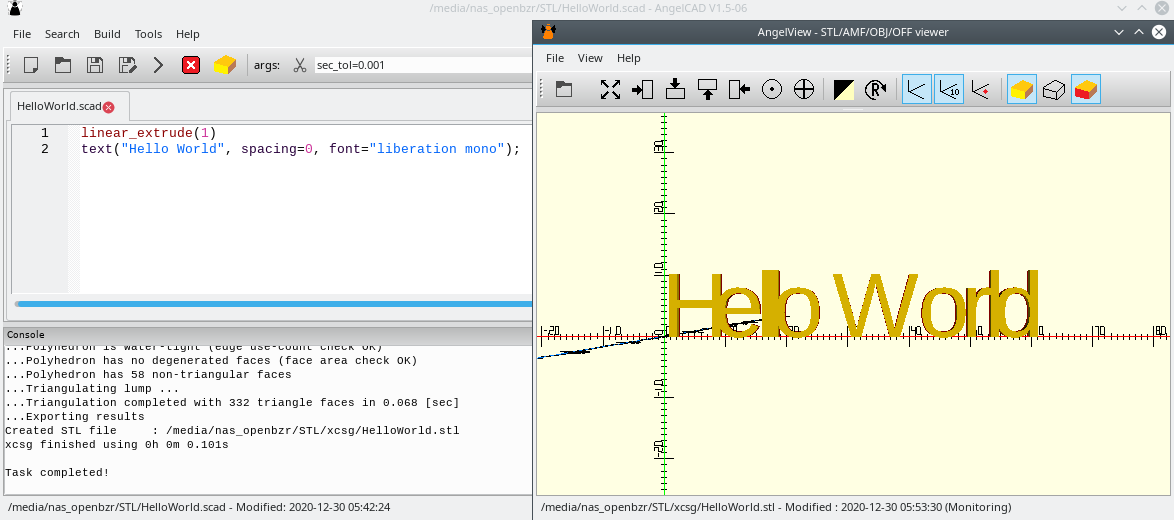1174x520 pixels.
Task: Toggle the red-yellow cube backside display
Action: [1086, 89]
